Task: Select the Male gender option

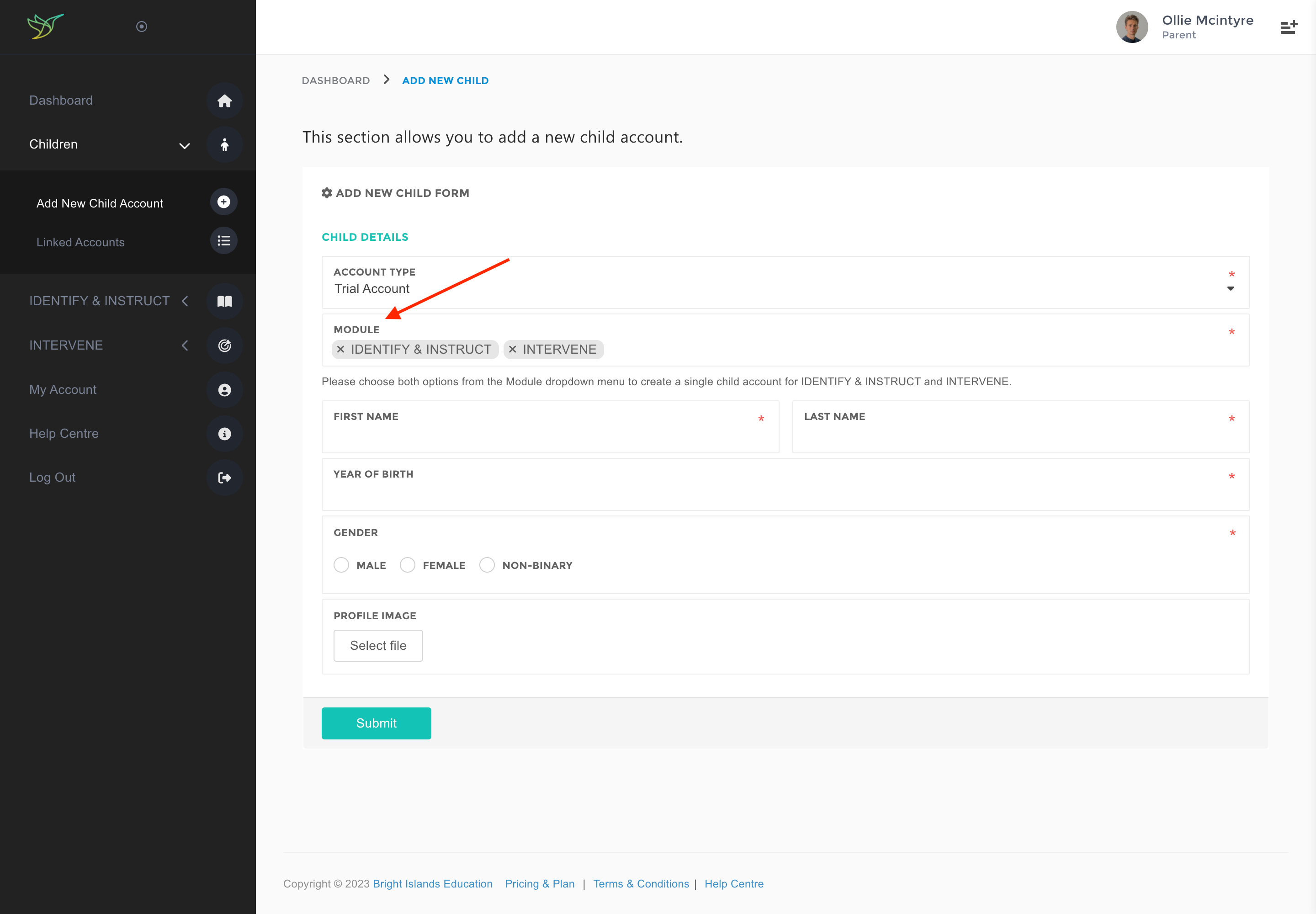Action: [x=341, y=565]
